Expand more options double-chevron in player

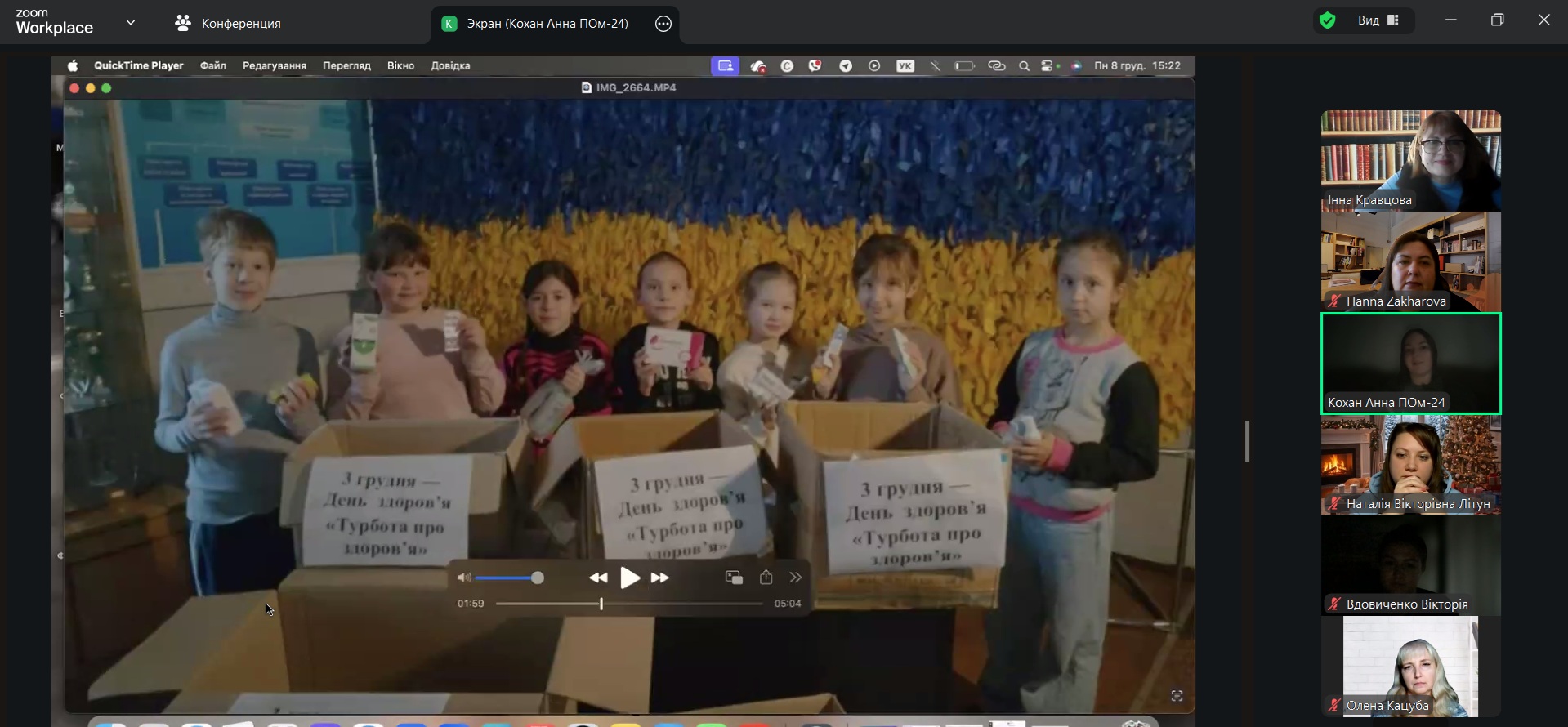[796, 578]
